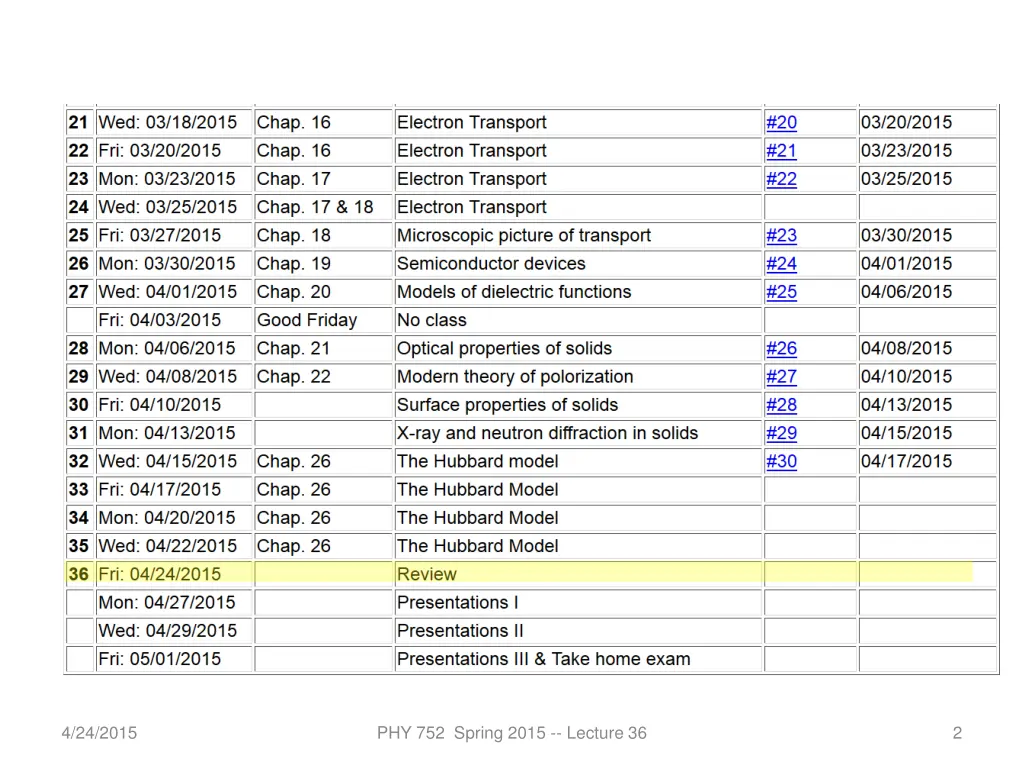Open homework link #20
The image size is (1024, 768).
781,123
